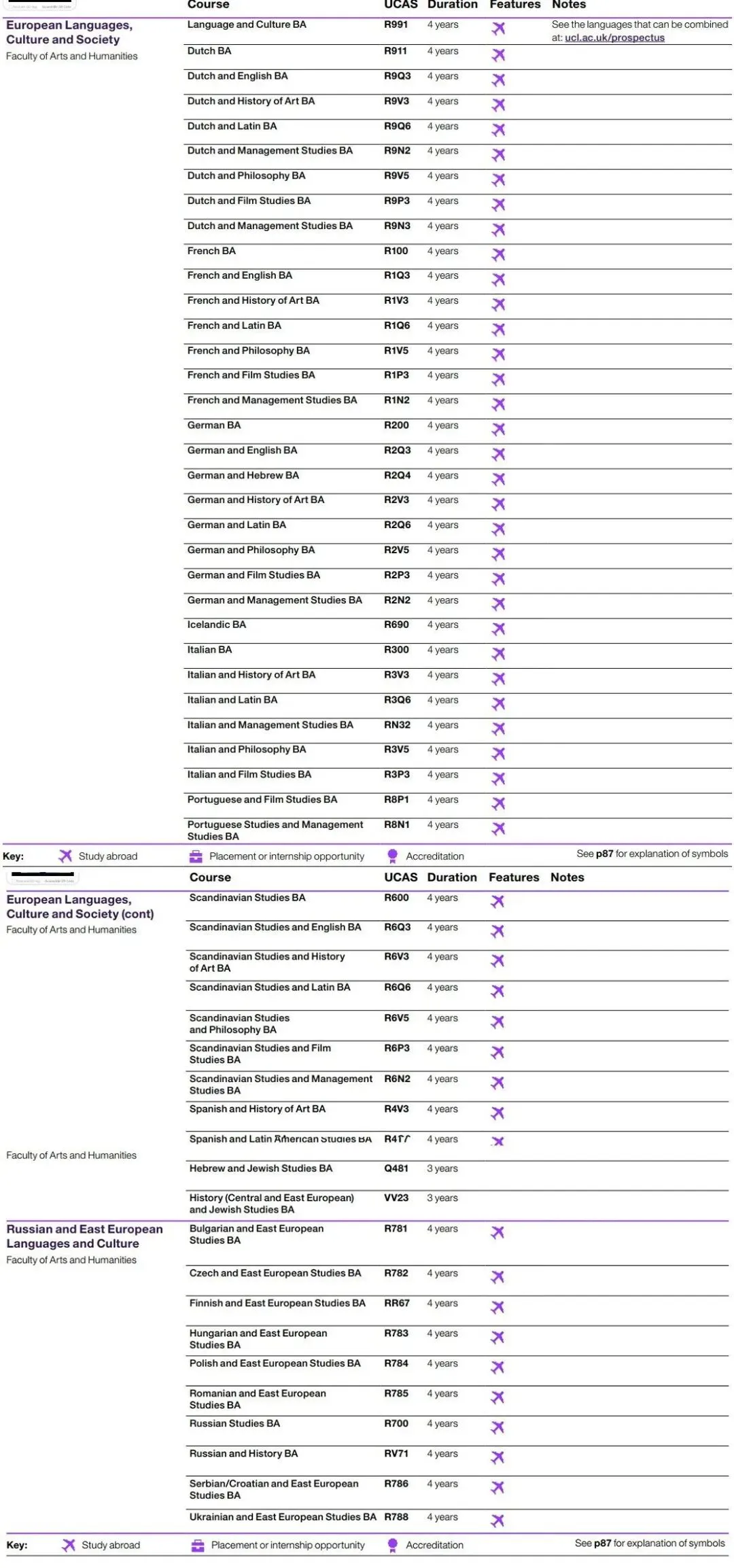Click study abroad icon for Finnish and East European Studies BA

pos(497,1308)
